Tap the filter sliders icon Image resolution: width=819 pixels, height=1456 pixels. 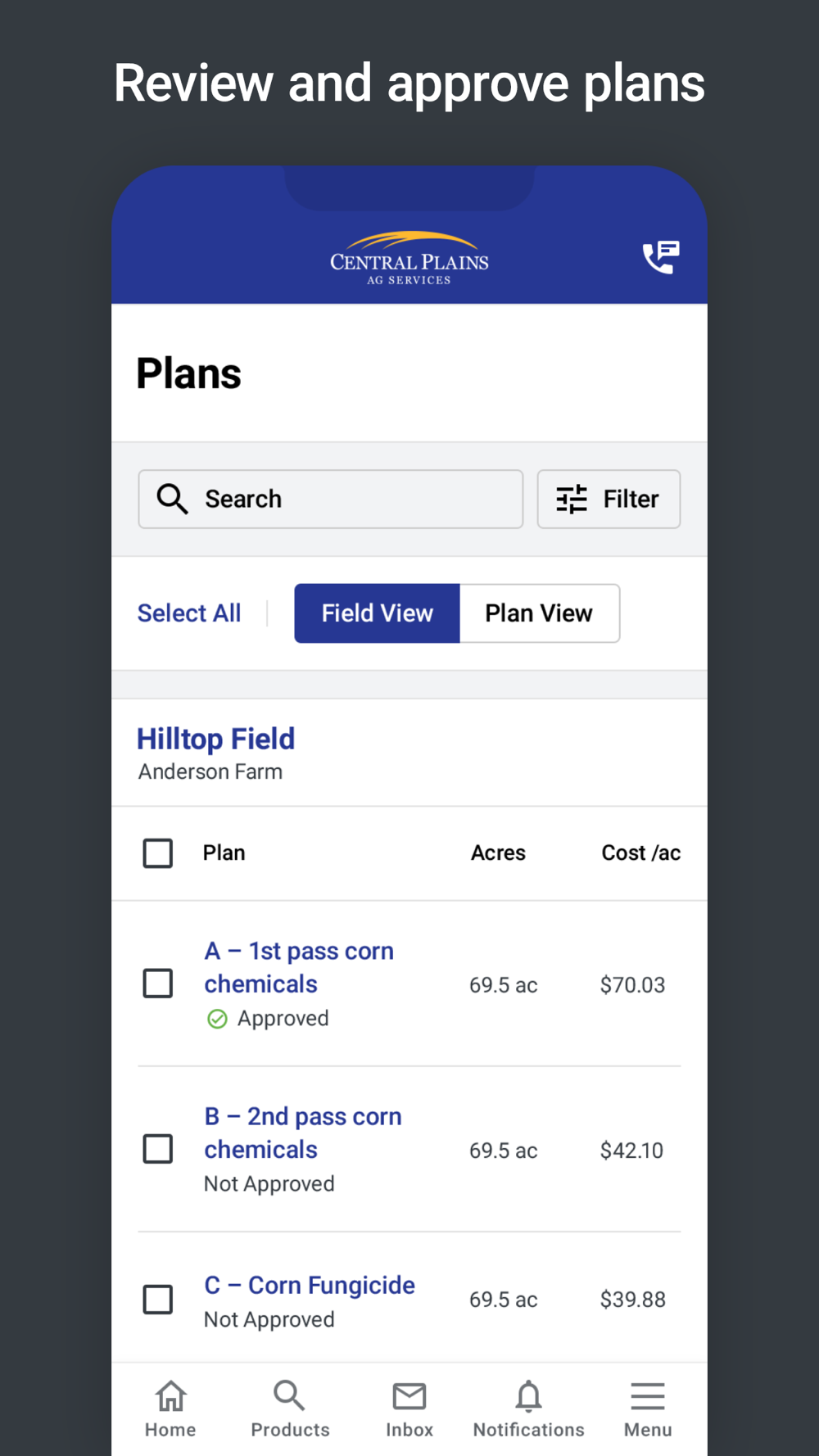click(x=572, y=499)
